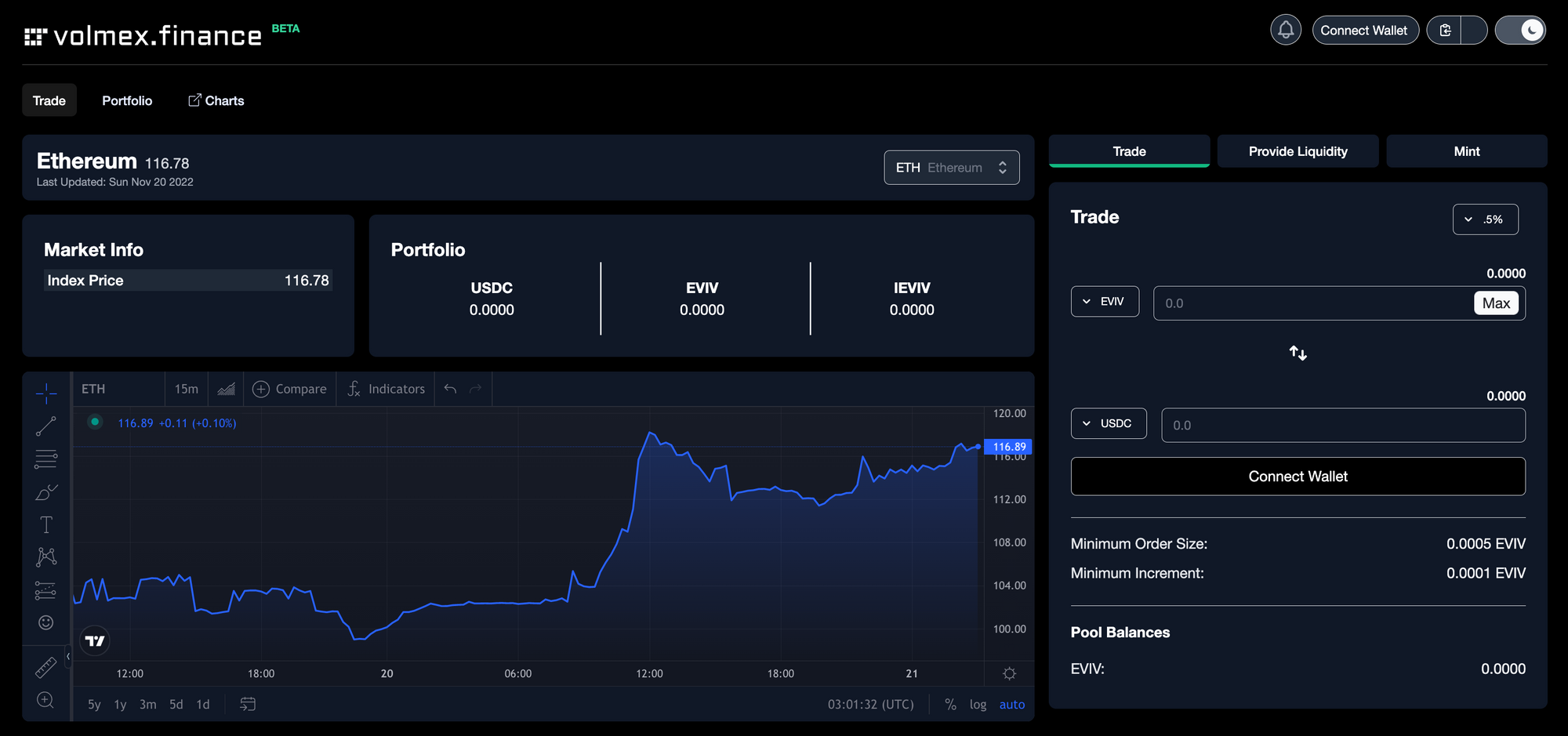This screenshot has height=736, width=1568.
Task: Set chart range to 1d
Action: 203,705
